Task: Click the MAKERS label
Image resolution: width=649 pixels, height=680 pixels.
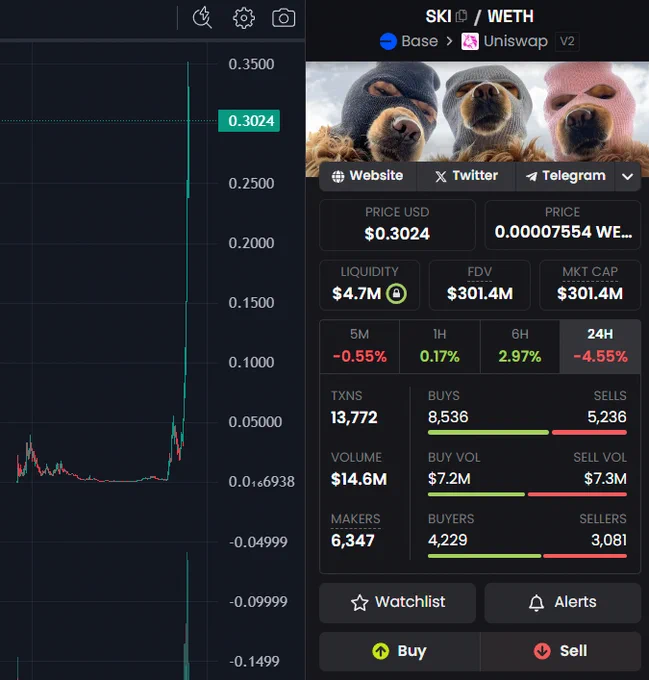Action: (355, 519)
